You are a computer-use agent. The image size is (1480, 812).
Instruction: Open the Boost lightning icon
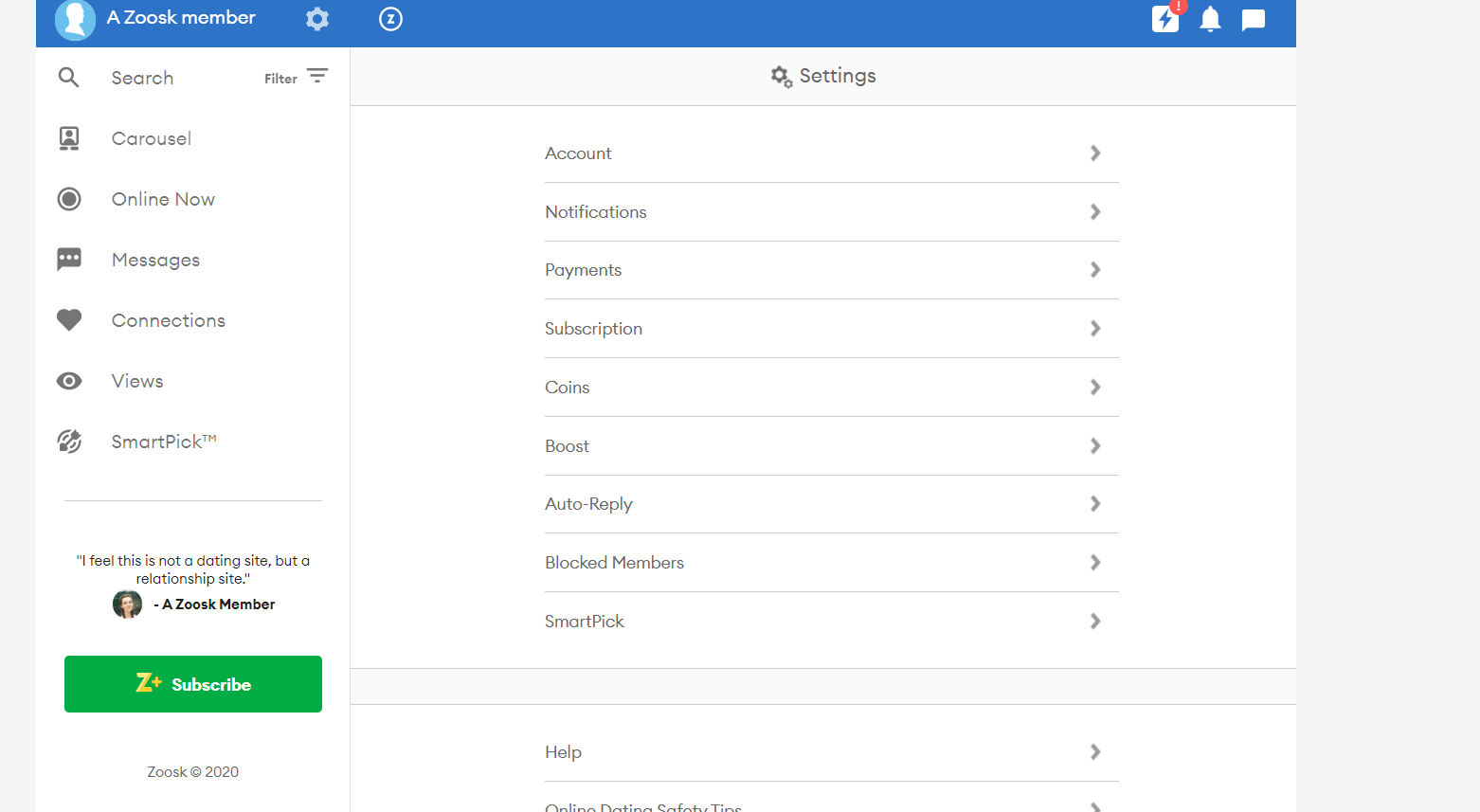(1165, 19)
